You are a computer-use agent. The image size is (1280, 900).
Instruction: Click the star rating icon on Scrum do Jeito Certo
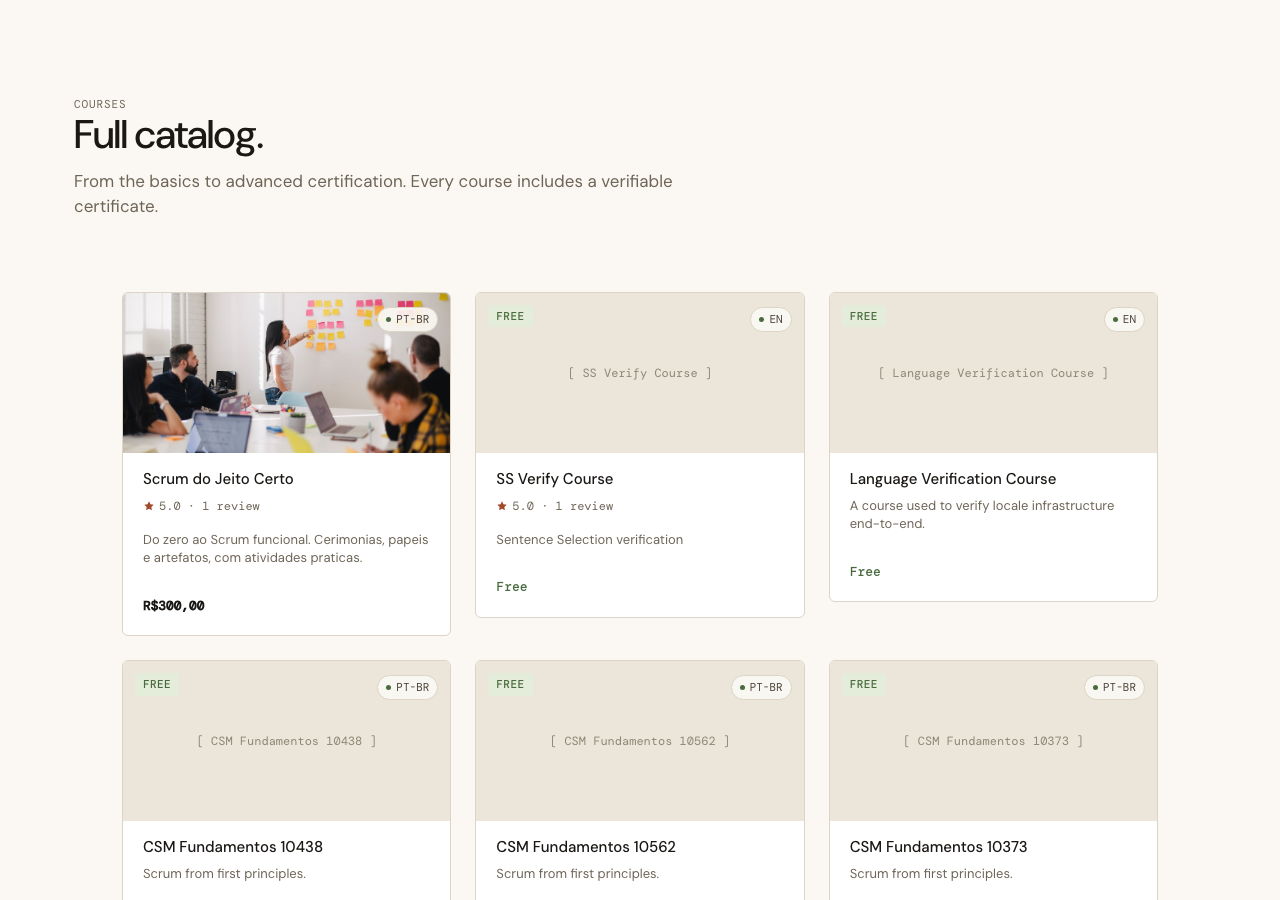click(x=149, y=506)
